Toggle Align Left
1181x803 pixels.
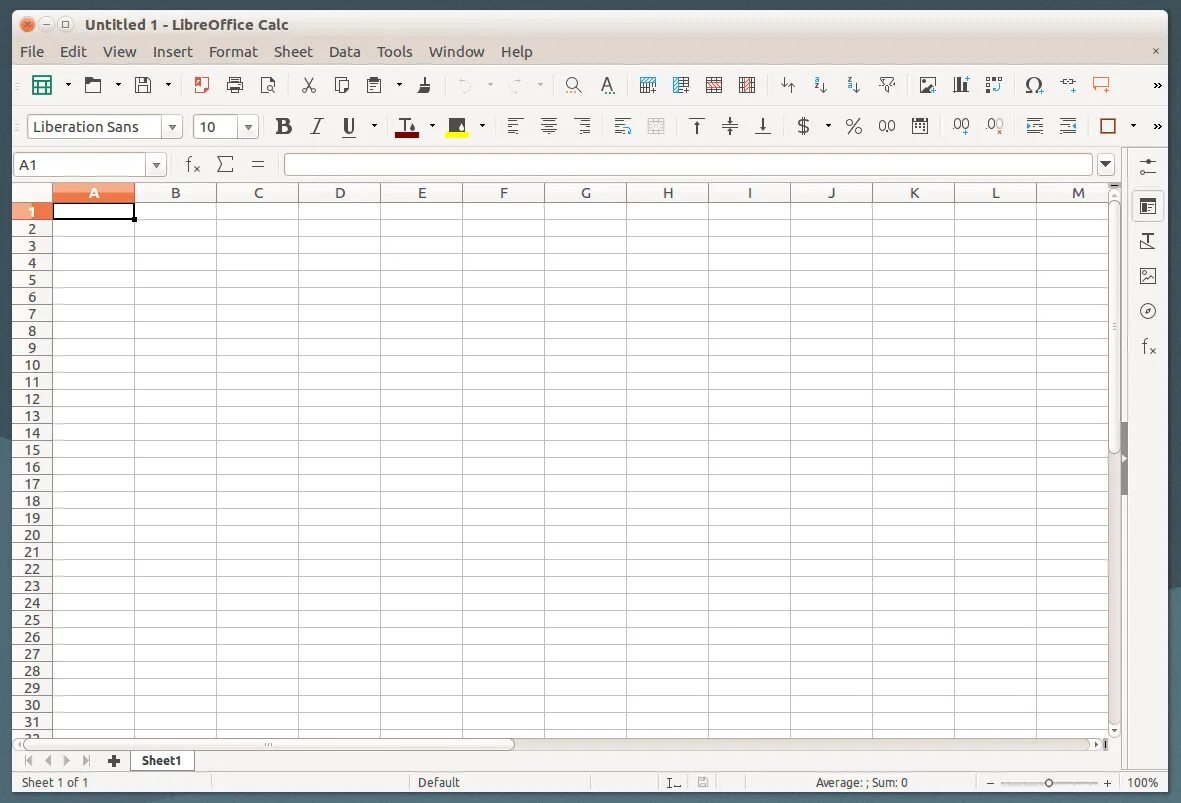point(515,127)
